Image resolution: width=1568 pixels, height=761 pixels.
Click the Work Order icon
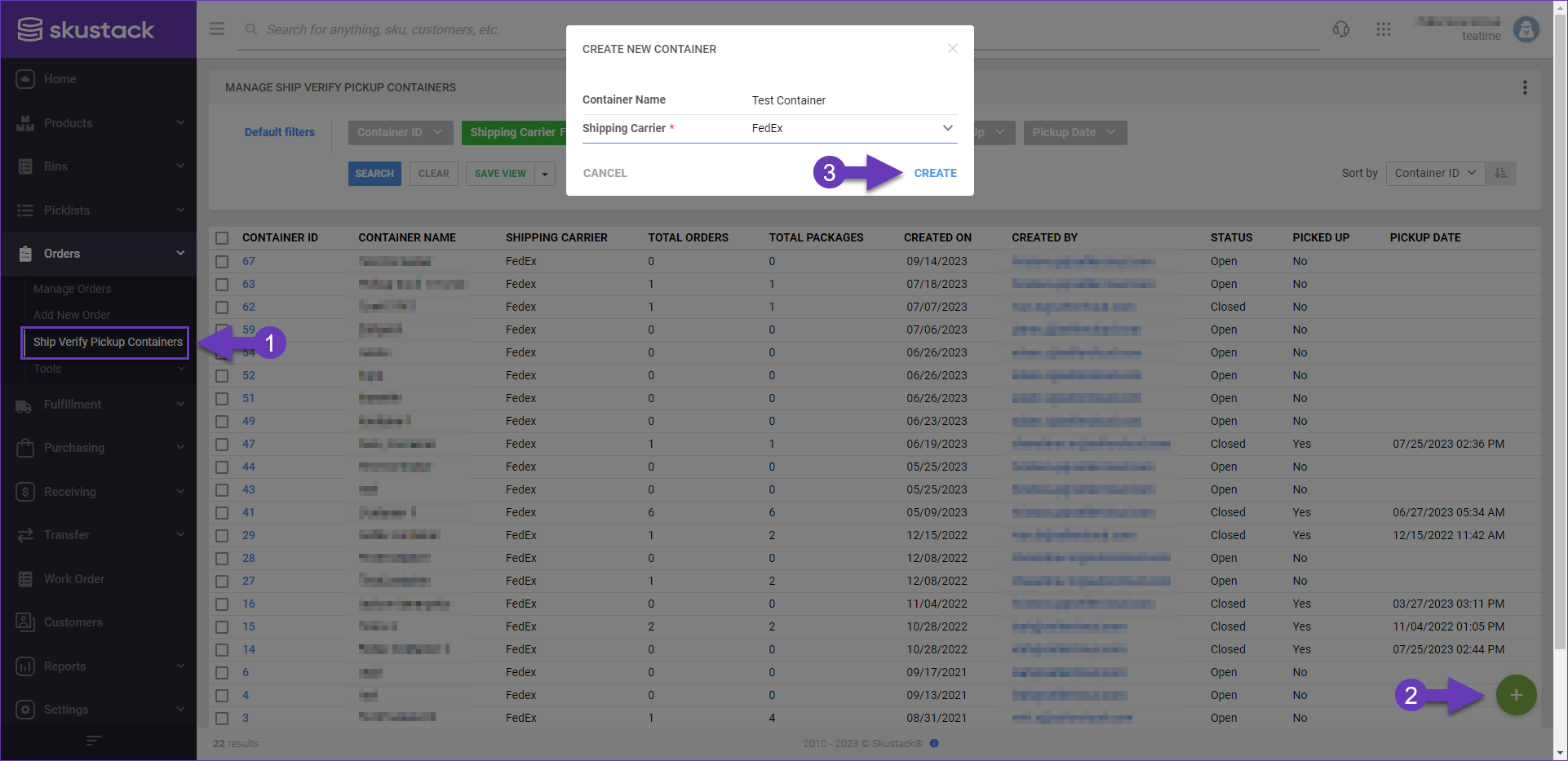25,579
